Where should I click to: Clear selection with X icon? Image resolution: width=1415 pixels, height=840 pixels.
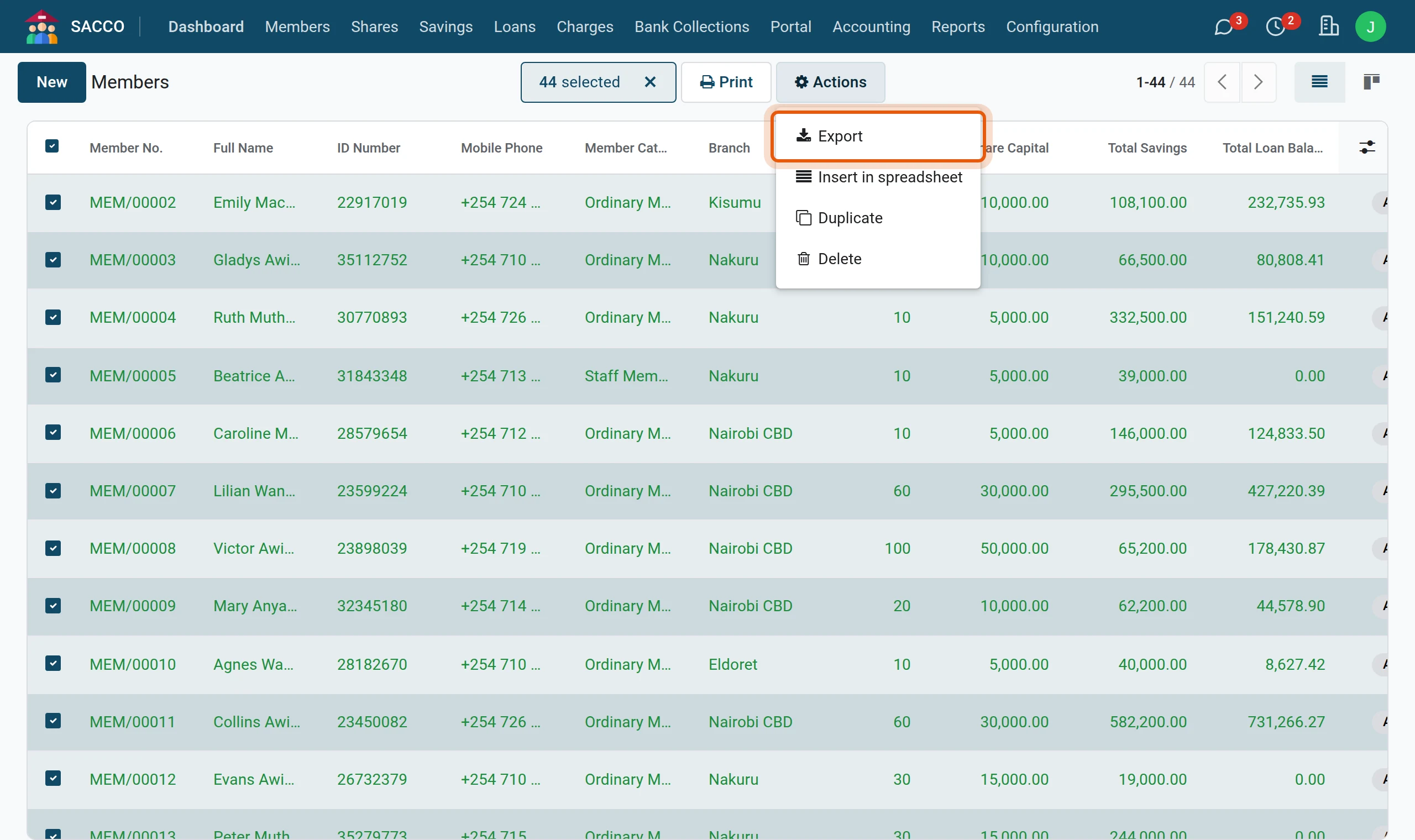coord(650,82)
